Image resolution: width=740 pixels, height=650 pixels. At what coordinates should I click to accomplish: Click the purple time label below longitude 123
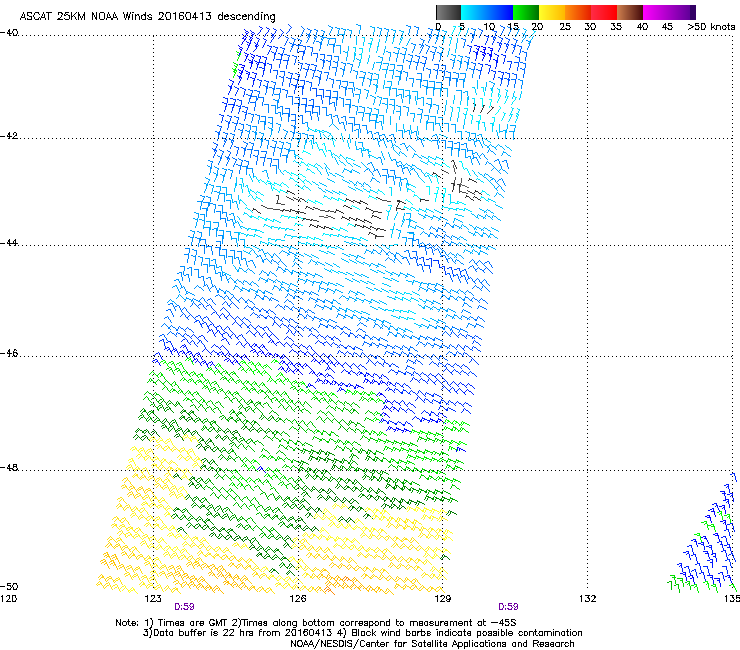click(x=185, y=607)
